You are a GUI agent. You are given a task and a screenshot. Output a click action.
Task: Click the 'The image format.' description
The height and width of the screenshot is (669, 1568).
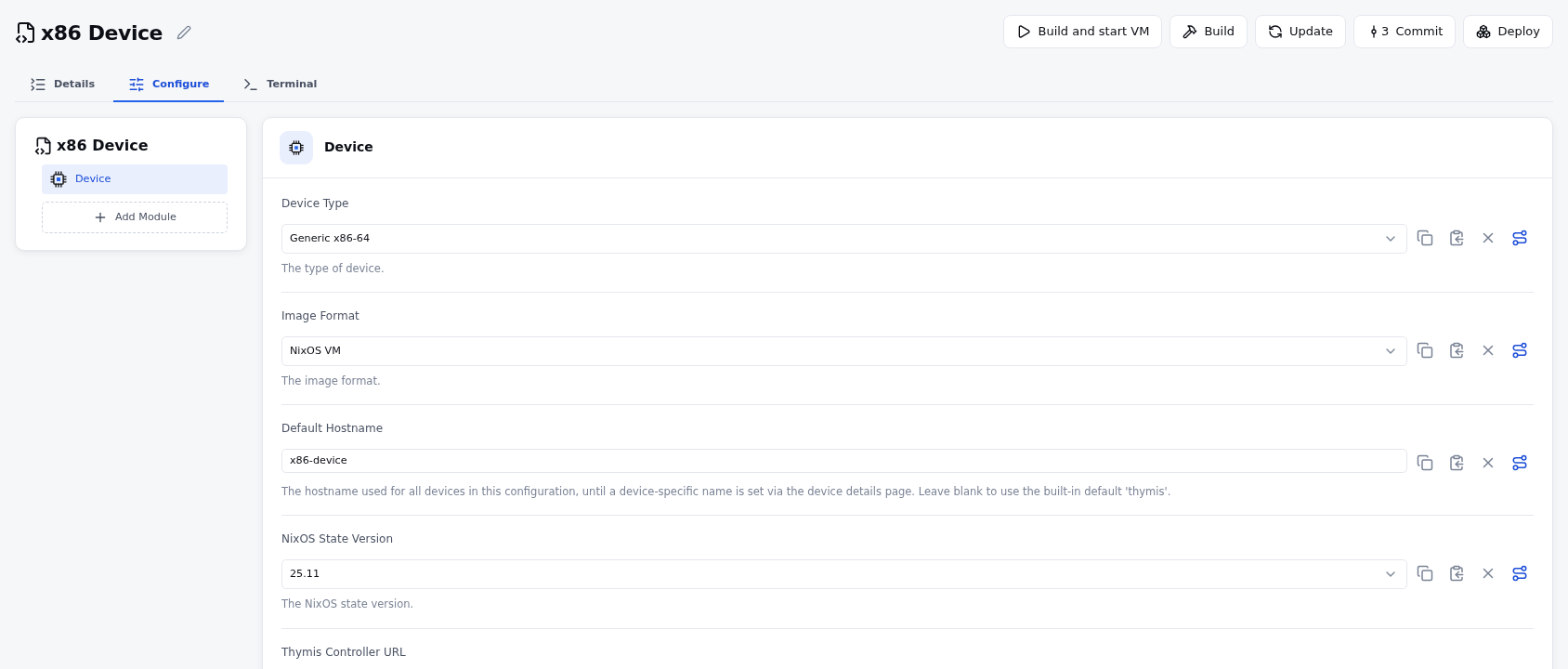coord(331,381)
